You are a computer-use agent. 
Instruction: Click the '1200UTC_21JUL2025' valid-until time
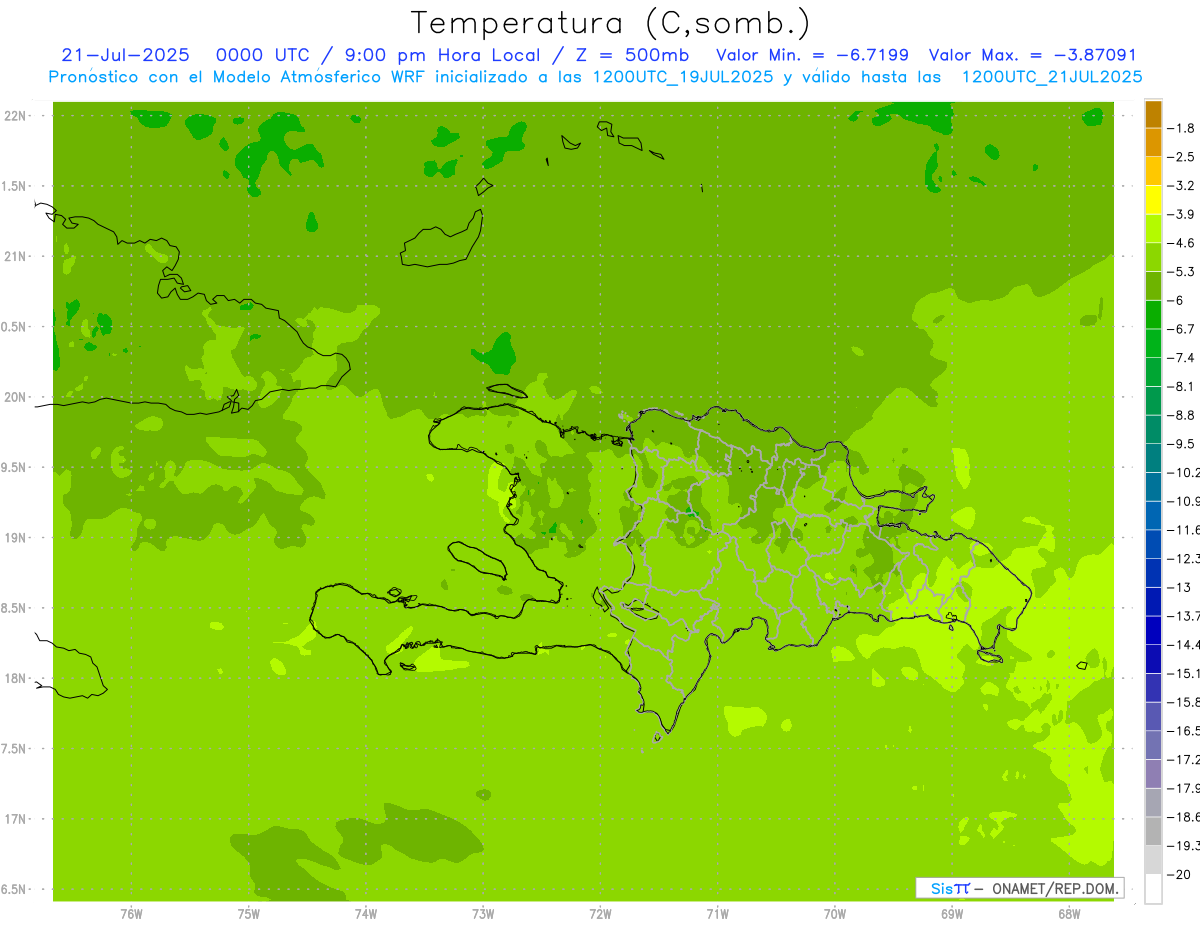click(1051, 77)
